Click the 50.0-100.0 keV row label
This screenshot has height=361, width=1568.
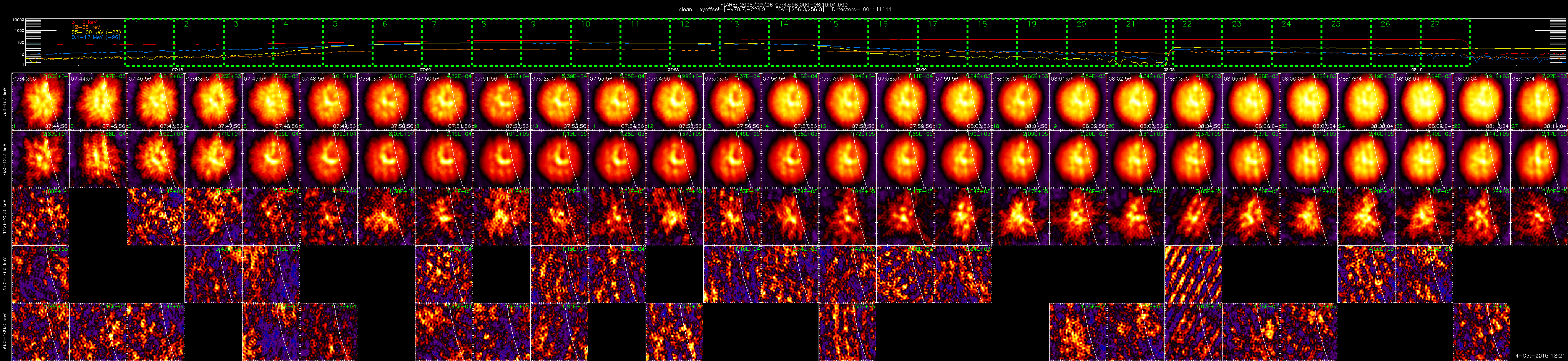click(4, 332)
